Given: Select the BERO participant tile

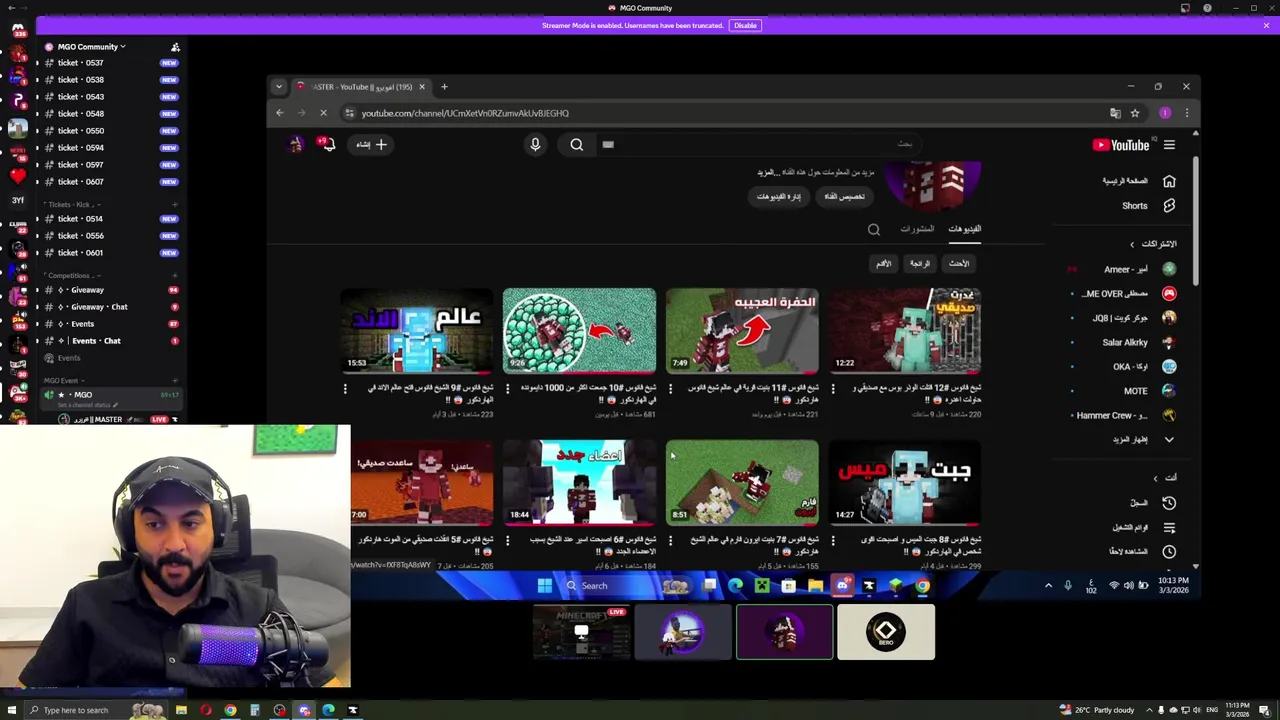Looking at the screenshot, I should (x=886, y=632).
